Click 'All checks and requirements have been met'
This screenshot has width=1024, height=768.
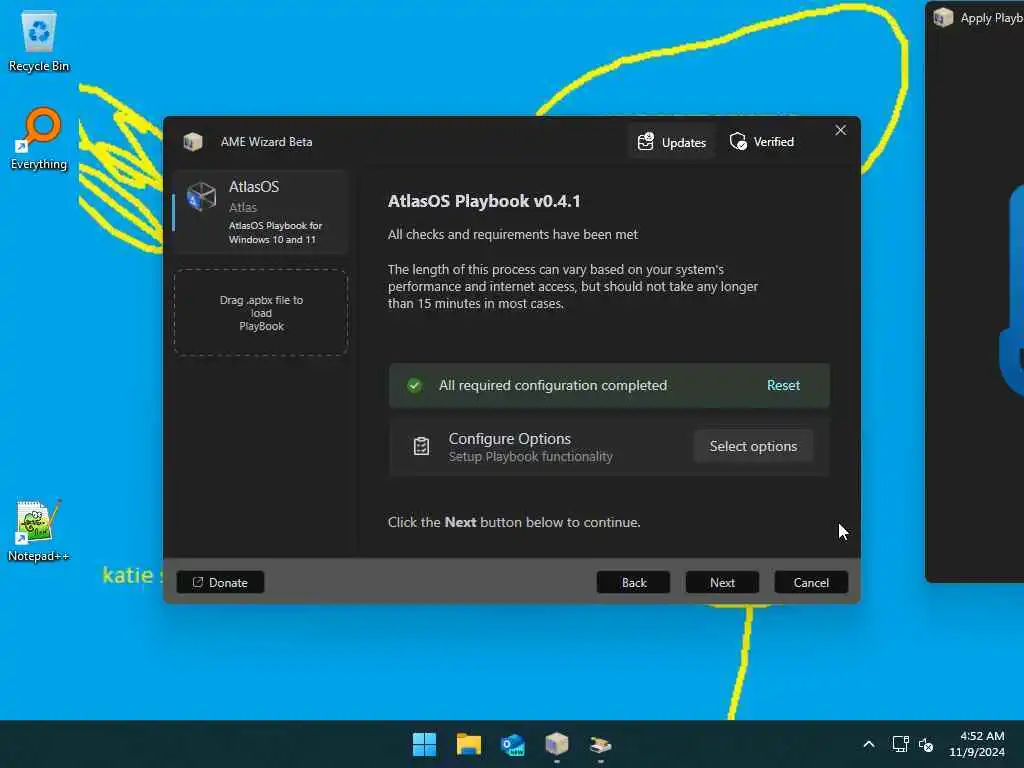513,234
